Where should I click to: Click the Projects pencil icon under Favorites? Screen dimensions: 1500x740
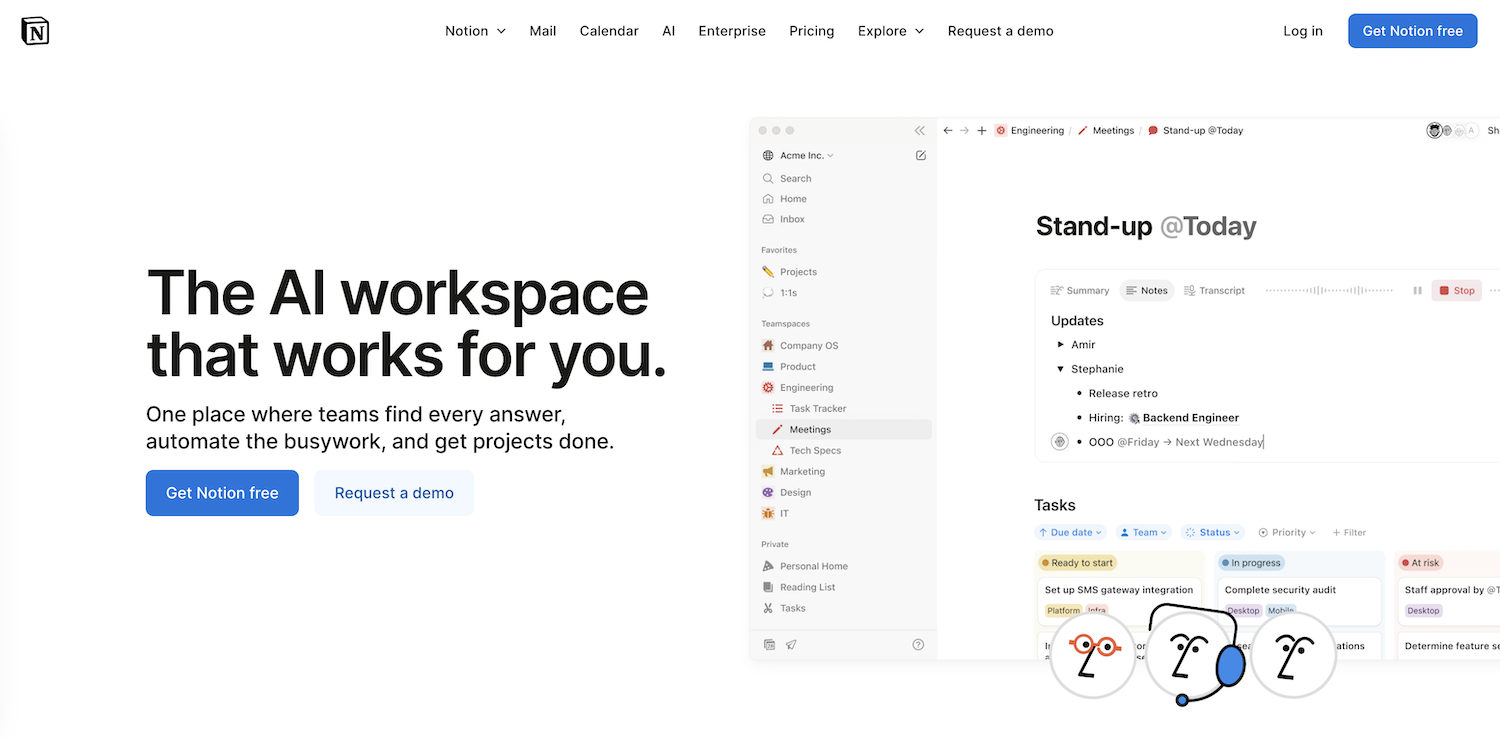[x=768, y=272]
